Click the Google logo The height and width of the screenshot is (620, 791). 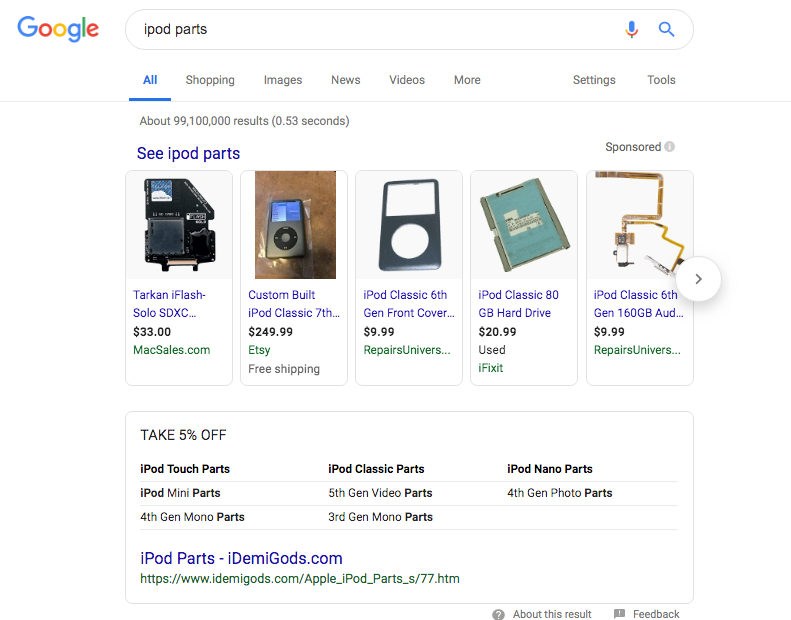point(58,29)
